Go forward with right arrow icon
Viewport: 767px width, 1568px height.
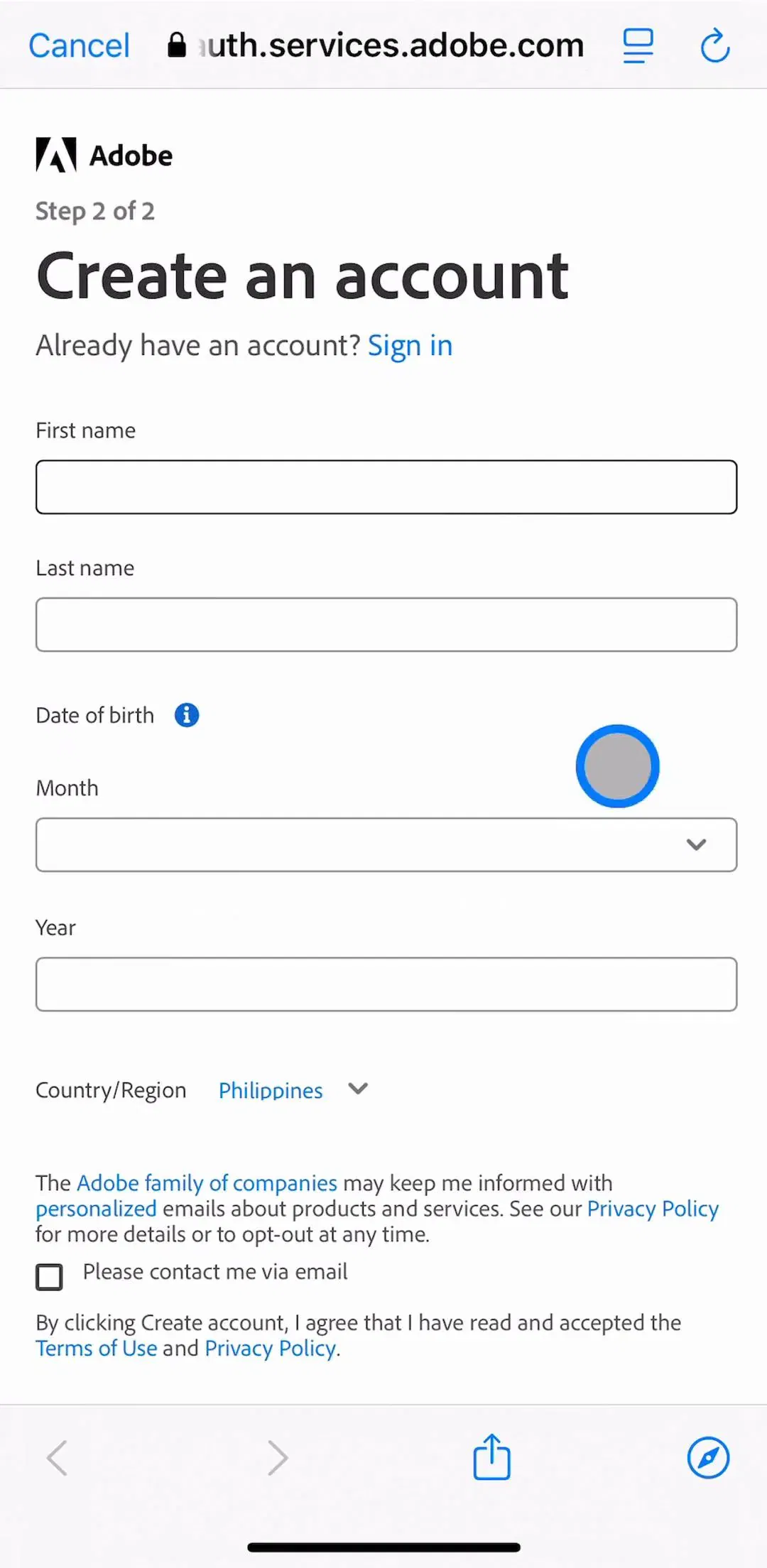click(x=278, y=1458)
